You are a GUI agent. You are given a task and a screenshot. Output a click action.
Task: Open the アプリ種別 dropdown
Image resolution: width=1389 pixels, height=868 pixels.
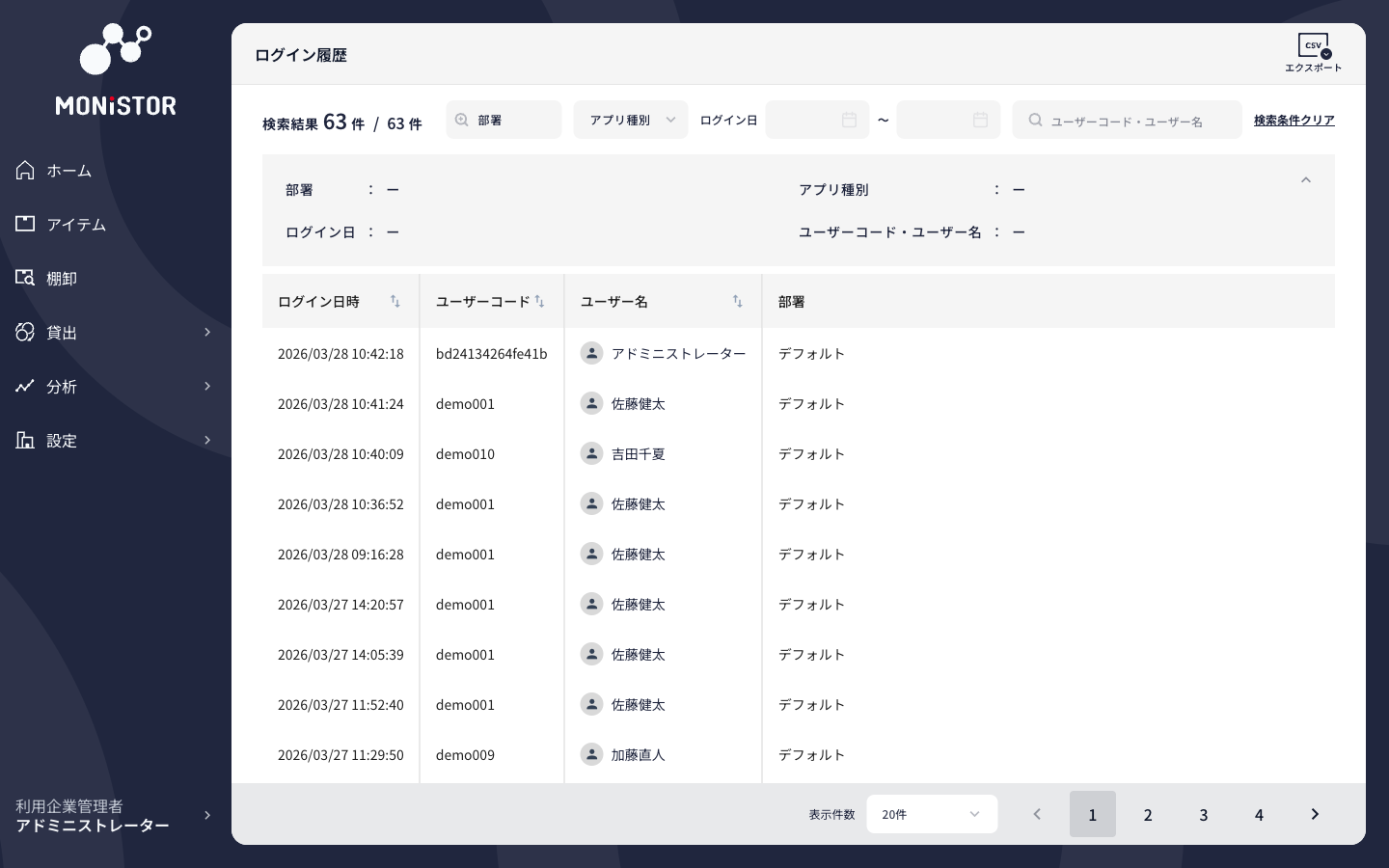click(630, 120)
